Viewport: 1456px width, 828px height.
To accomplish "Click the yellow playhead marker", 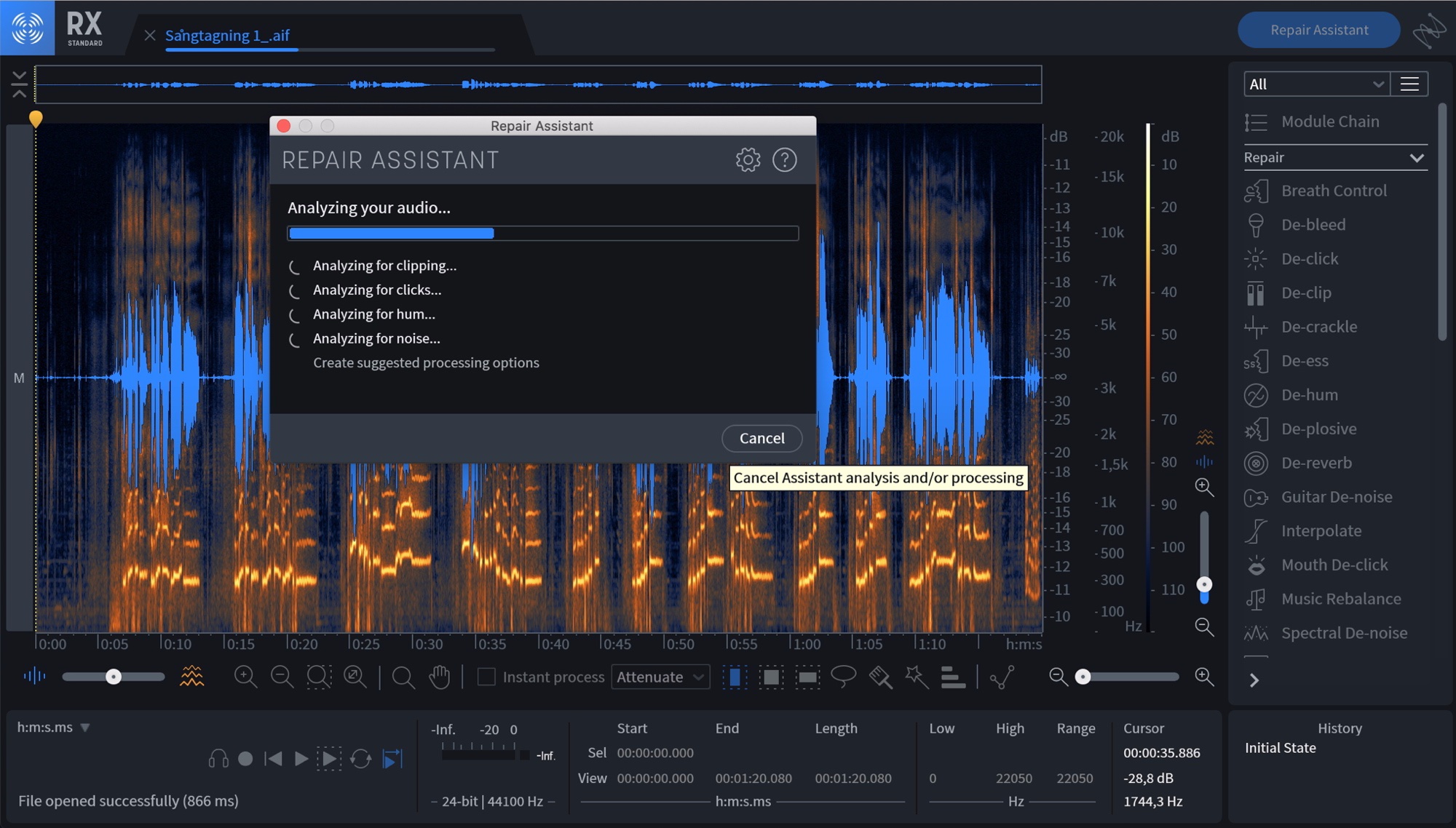I will [x=36, y=118].
